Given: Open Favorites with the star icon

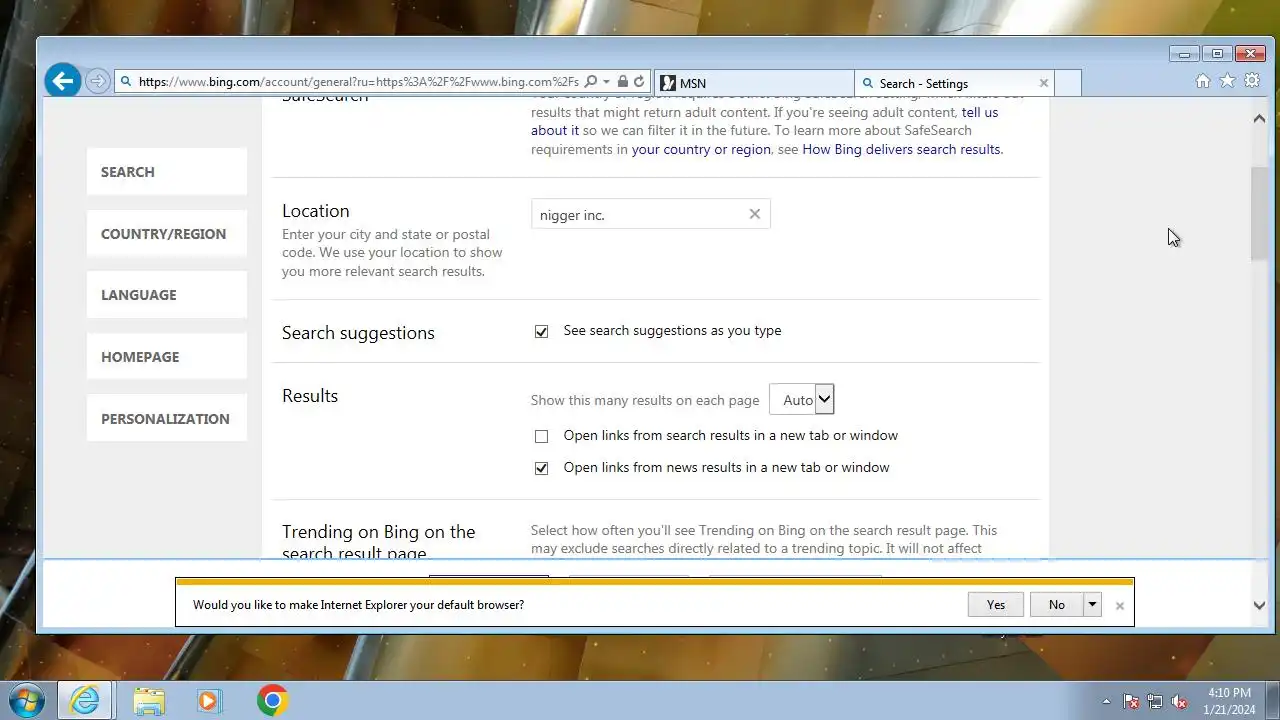Looking at the screenshot, I should pyautogui.click(x=1227, y=81).
